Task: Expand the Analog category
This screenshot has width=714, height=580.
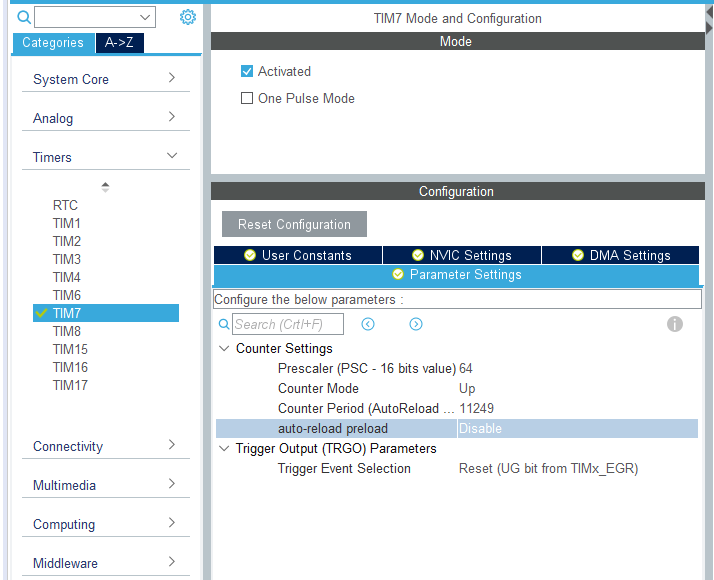Action: pyautogui.click(x=106, y=118)
